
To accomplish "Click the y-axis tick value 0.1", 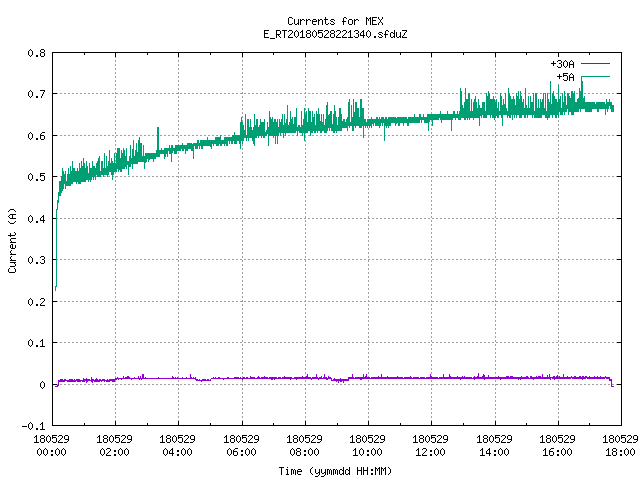I will click(36, 343).
